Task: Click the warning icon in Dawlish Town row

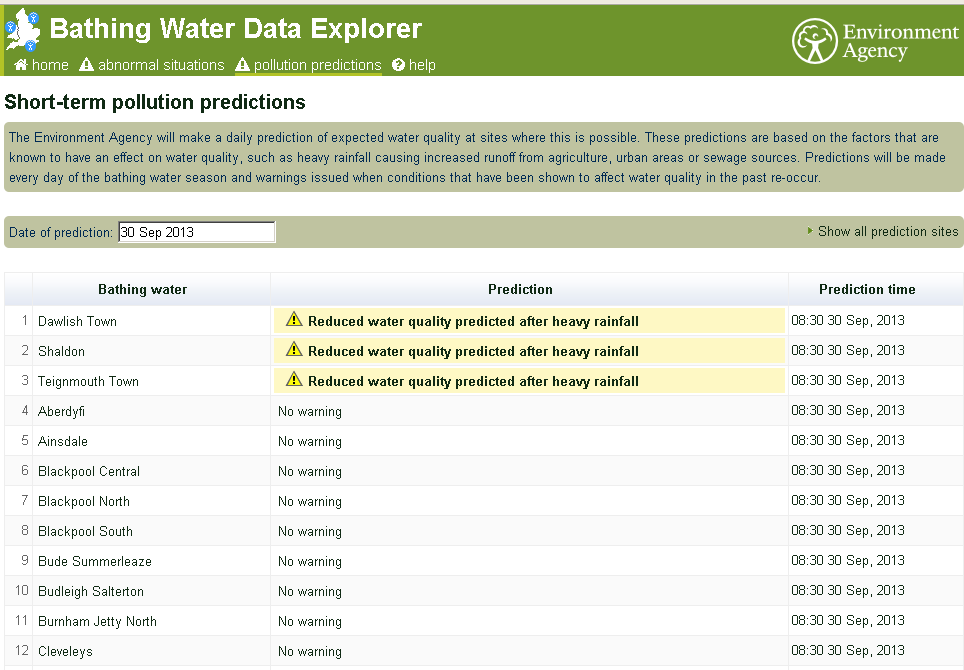Action: pyautogui.click(x=293, y=320)
